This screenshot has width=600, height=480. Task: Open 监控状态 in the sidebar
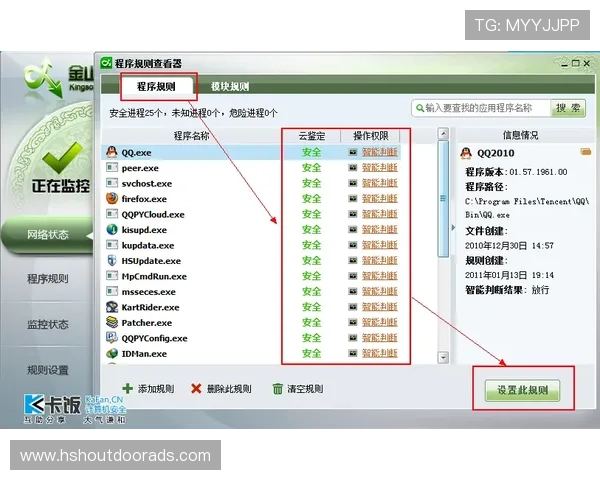[47, 324]
